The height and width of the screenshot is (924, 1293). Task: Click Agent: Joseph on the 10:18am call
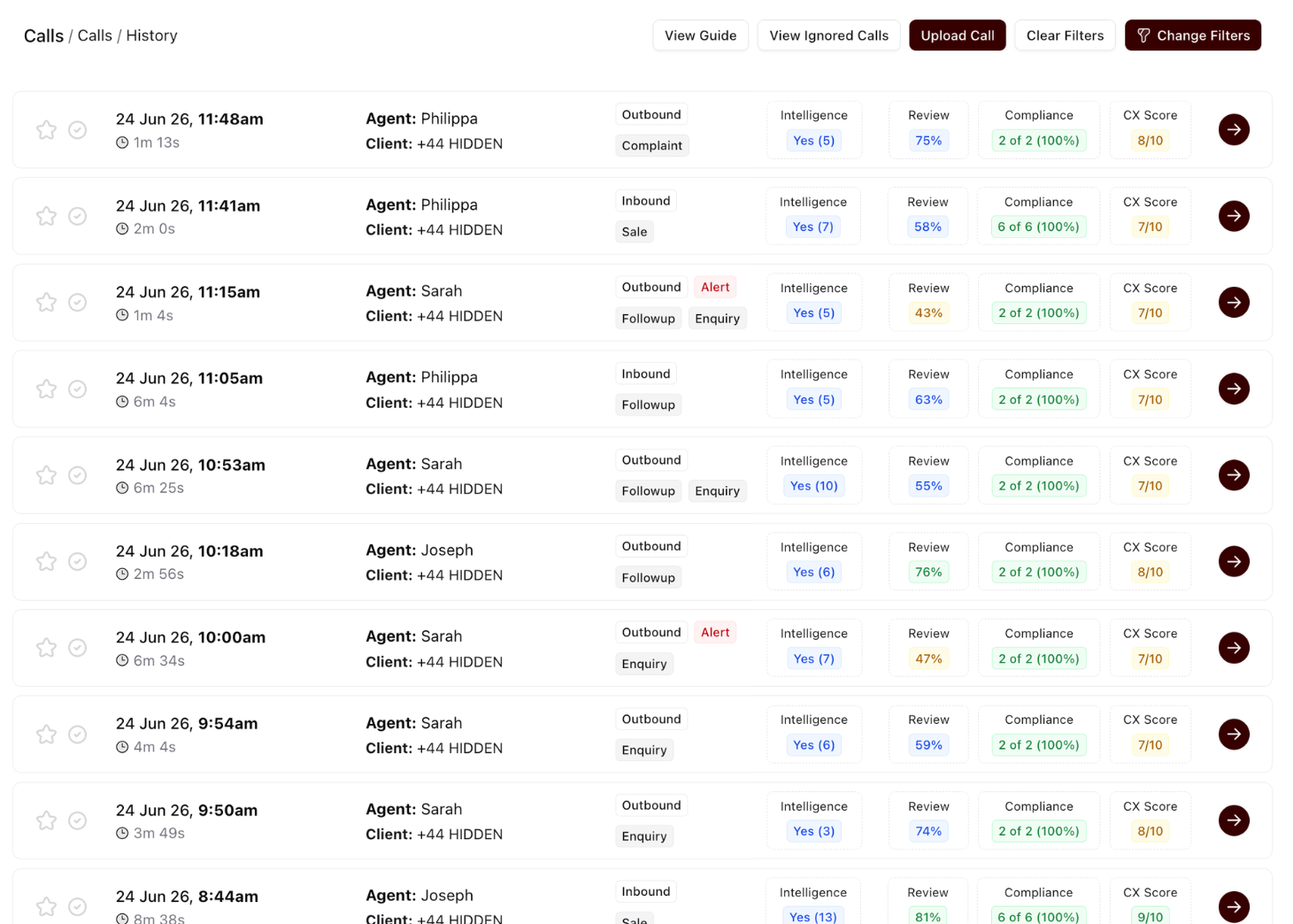pos(419,551)
